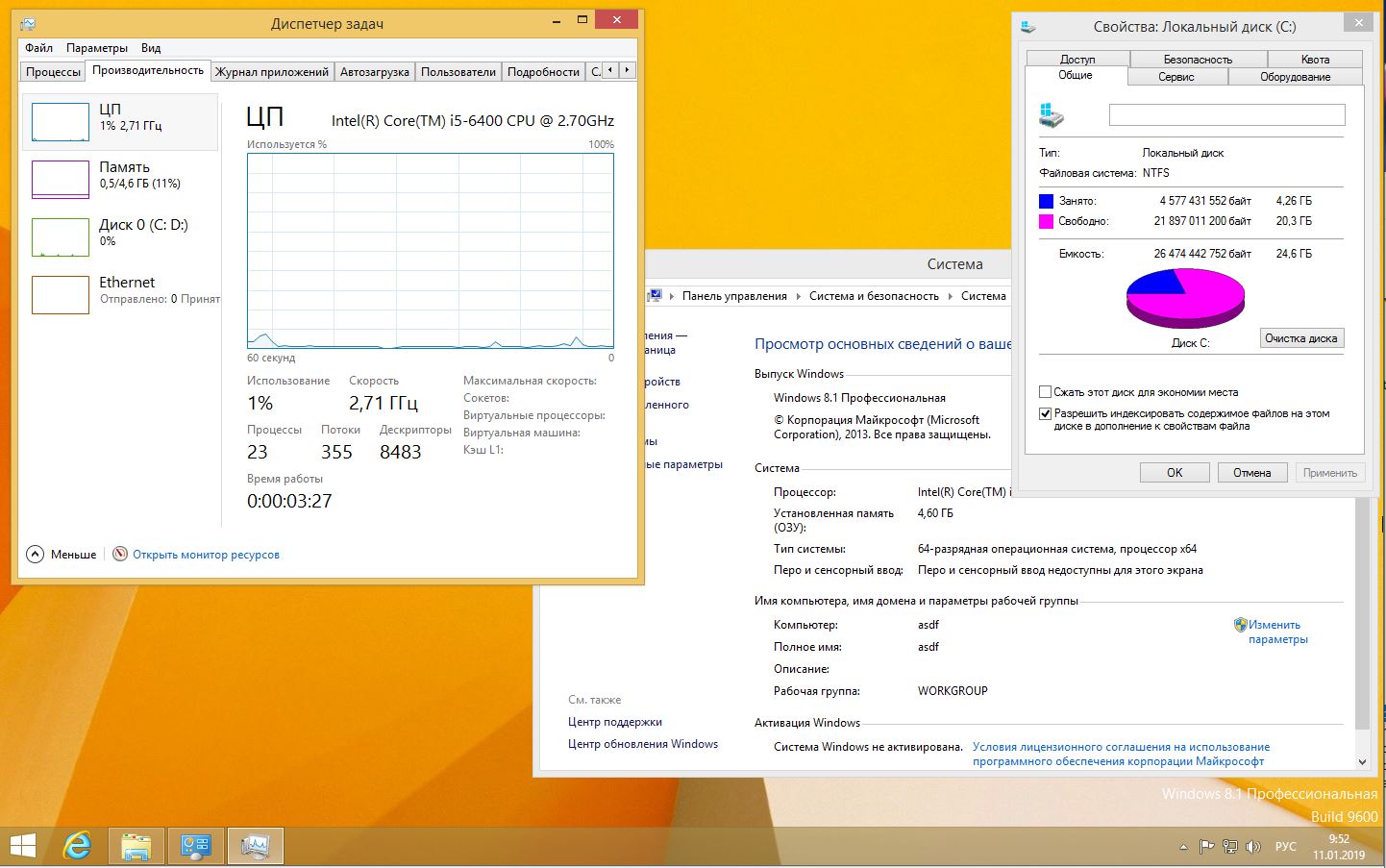The image size is (1386, 868).
Task: Click the blue Занято color swatch
Action: [x=1047, y=201]
